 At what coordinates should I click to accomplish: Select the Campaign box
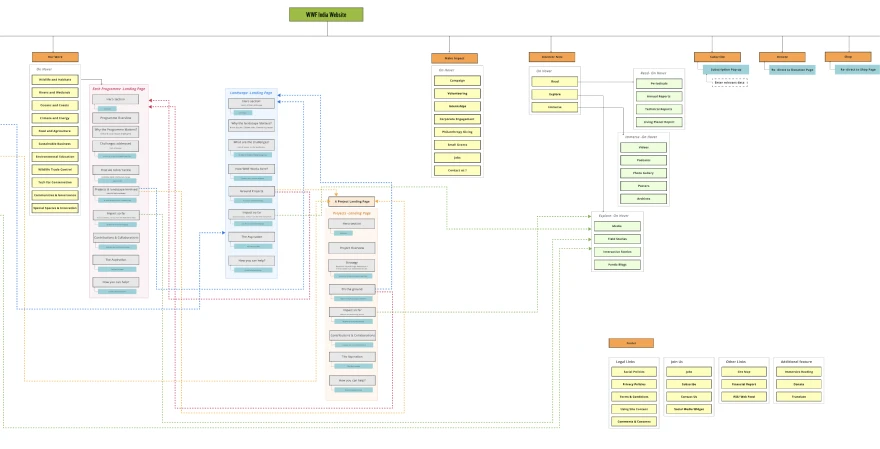coord(457,81)
